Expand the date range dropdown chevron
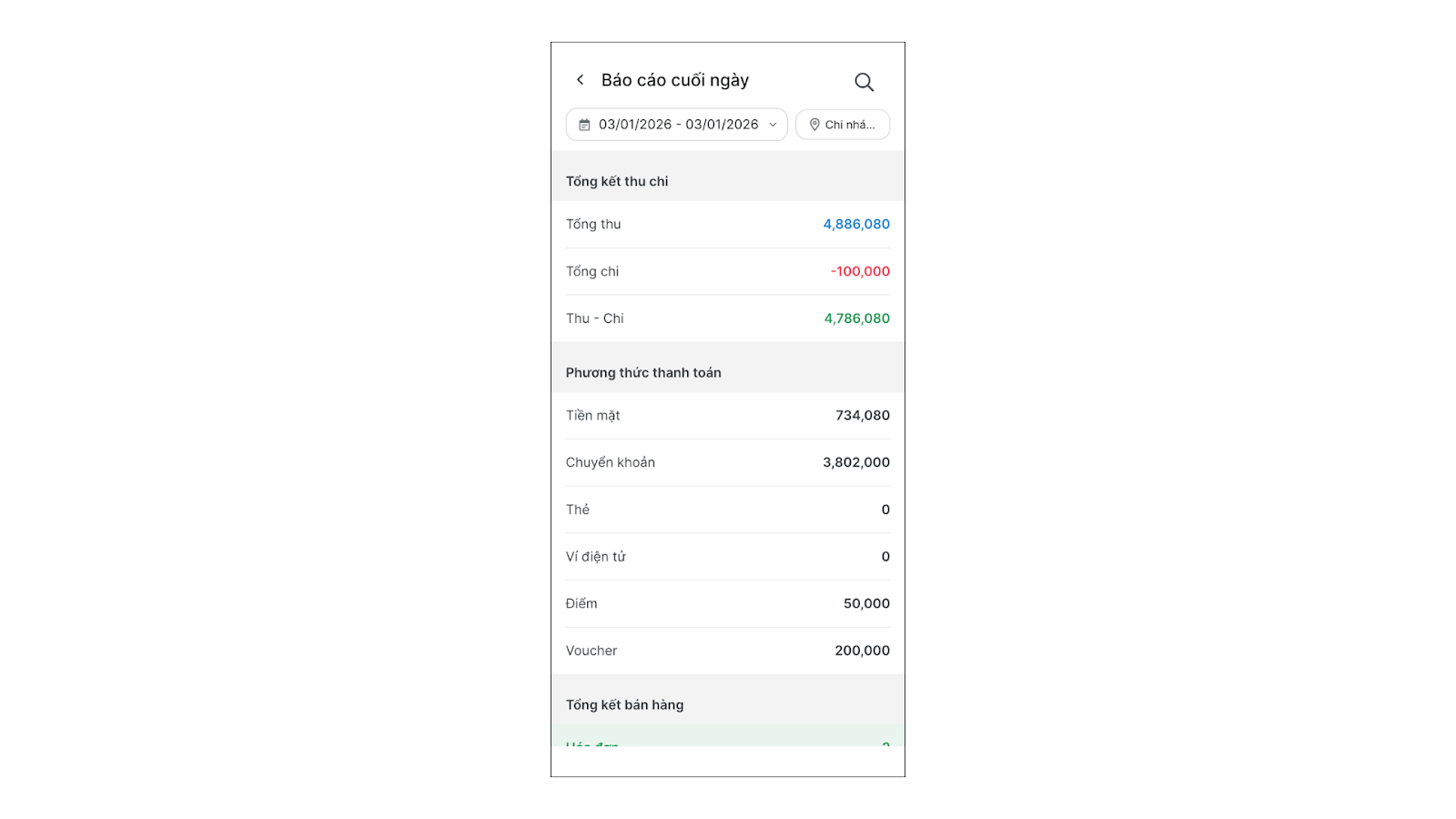 tap(773, 125)
